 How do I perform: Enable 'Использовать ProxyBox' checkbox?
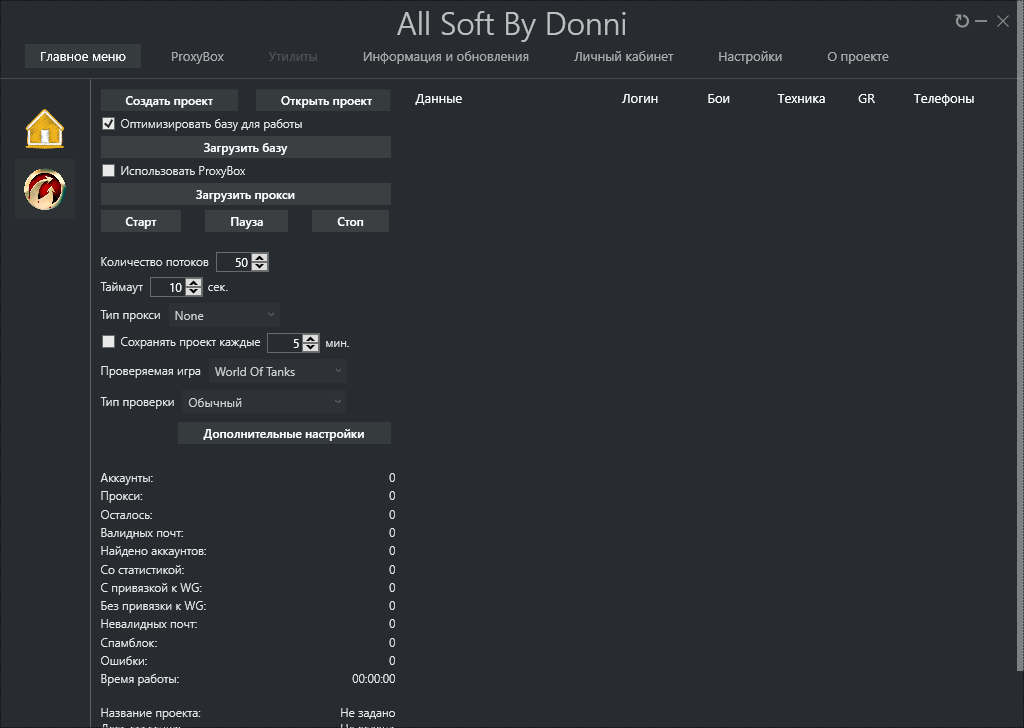tap(109, 171)
